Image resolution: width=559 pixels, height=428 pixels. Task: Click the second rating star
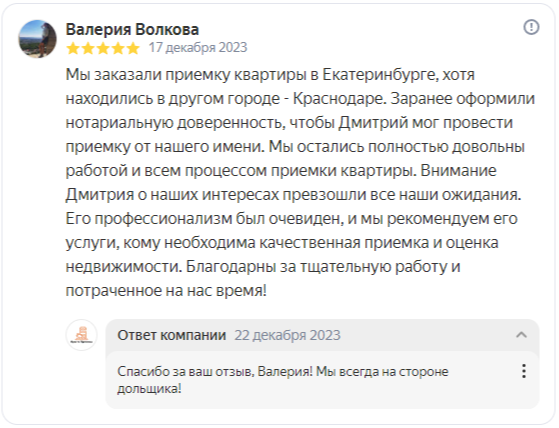click(x=88, y=48)
